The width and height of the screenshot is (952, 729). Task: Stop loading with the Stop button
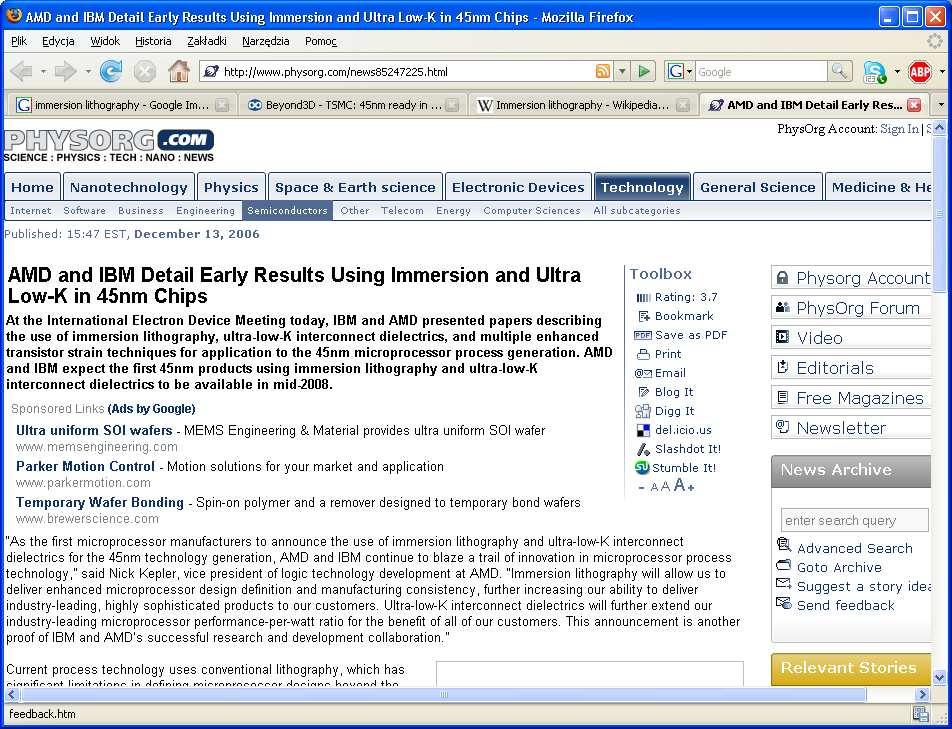pyautogui.click(x=144, y=72)
